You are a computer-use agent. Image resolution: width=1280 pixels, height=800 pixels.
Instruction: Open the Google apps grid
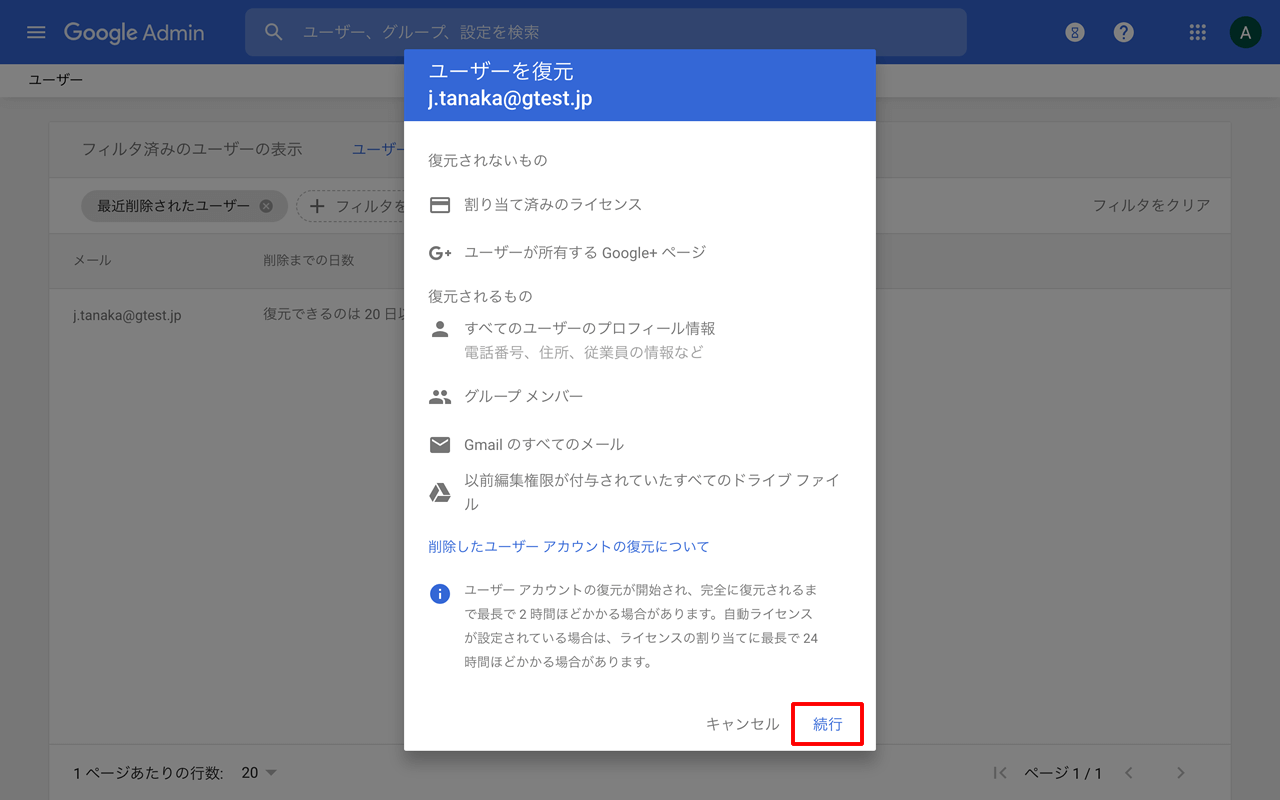click(x=1197, y=32)
